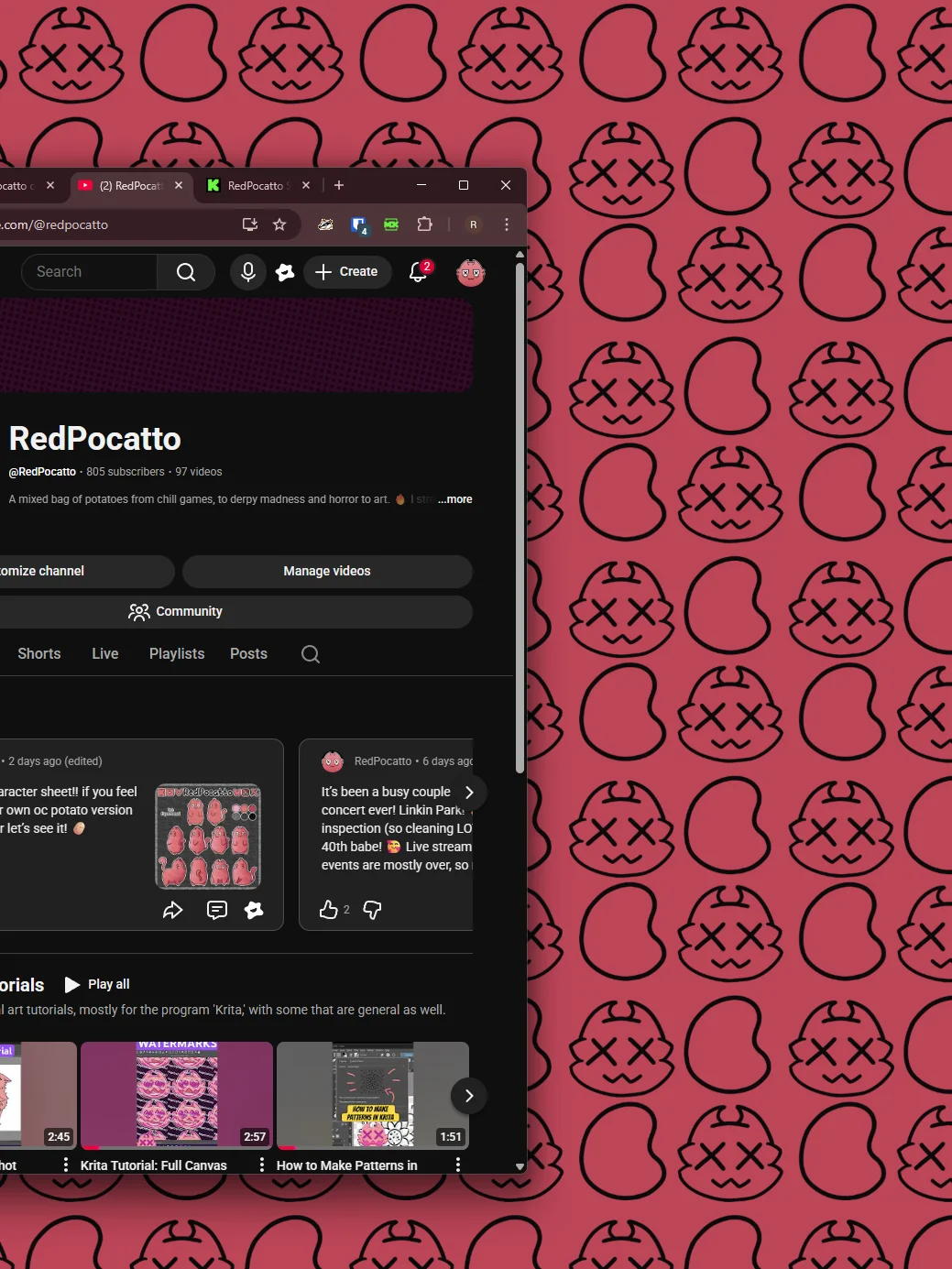Switch to the Playlists tab
This screenshot has width=952, height=1269.
(177, 654)
